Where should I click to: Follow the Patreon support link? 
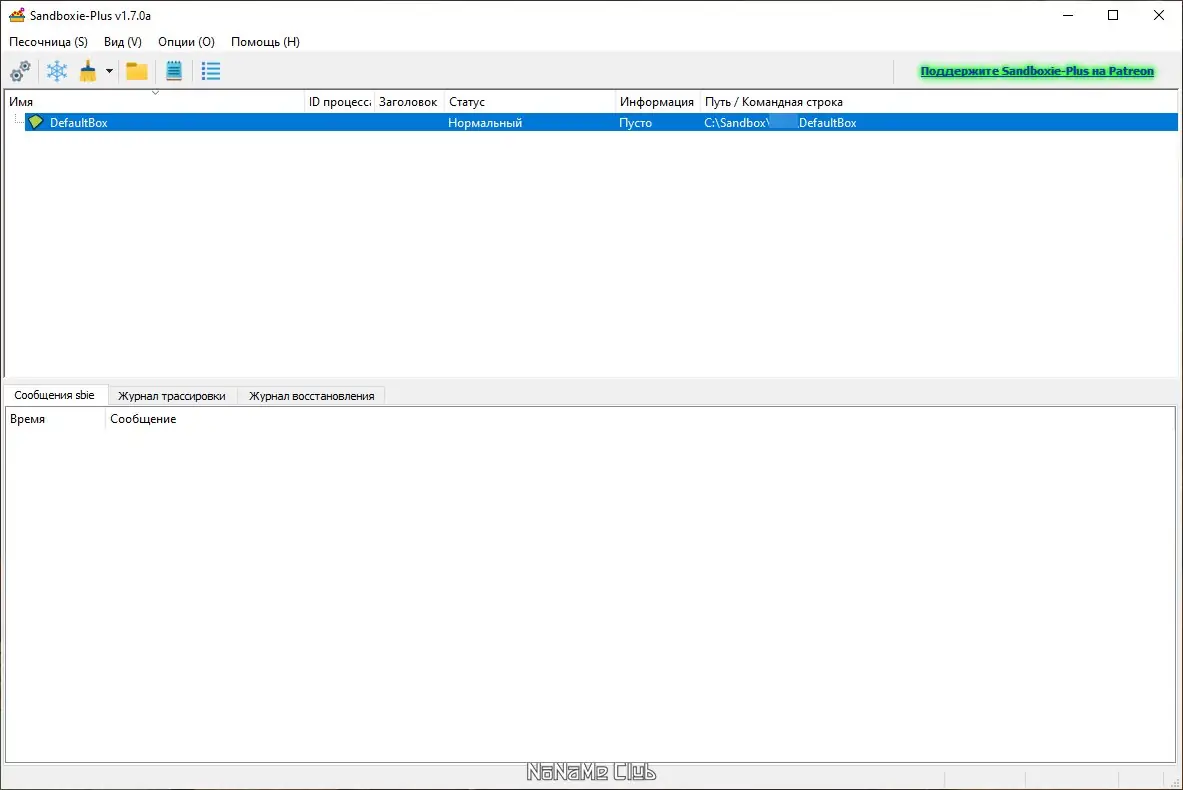tap(1037, 71)
